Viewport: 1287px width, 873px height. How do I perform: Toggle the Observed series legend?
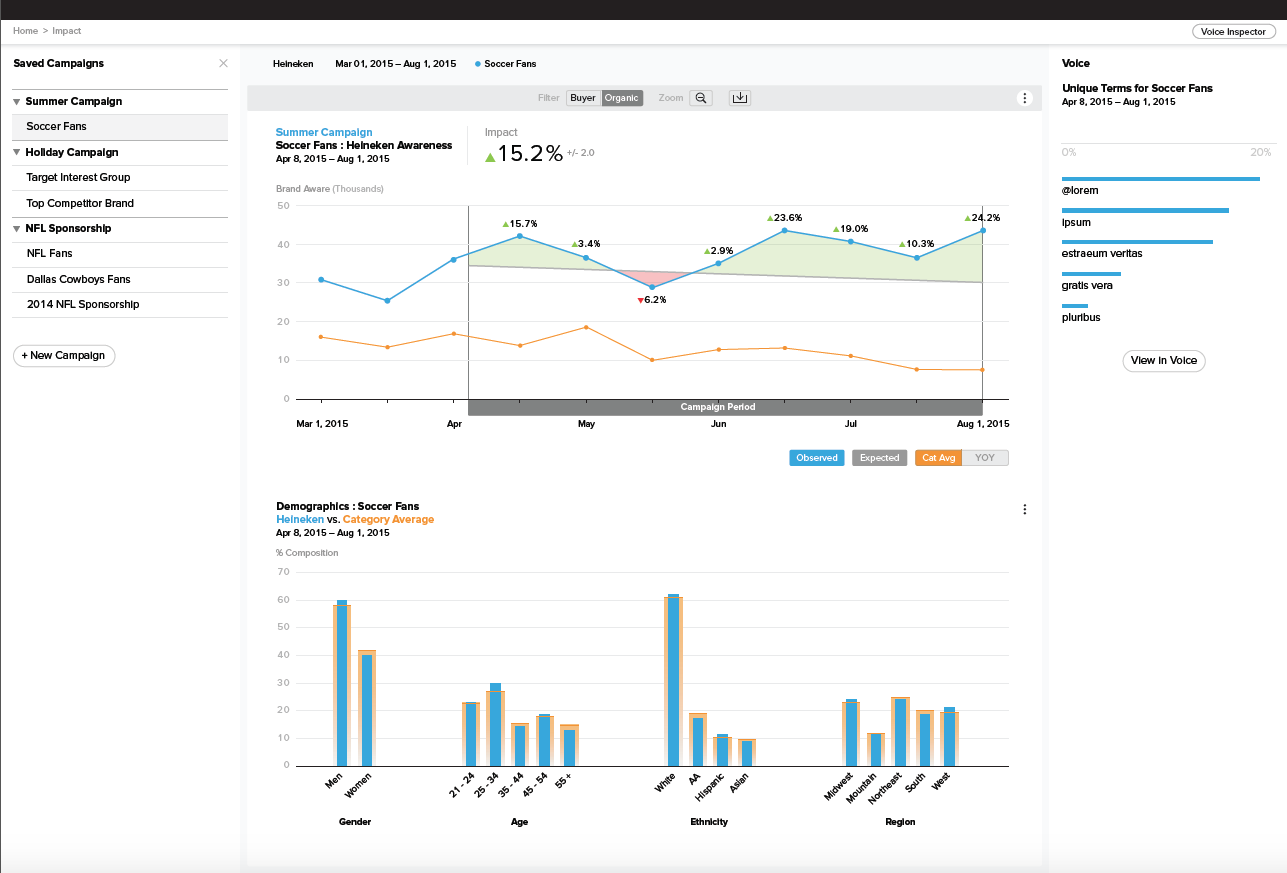coord(817,458)
